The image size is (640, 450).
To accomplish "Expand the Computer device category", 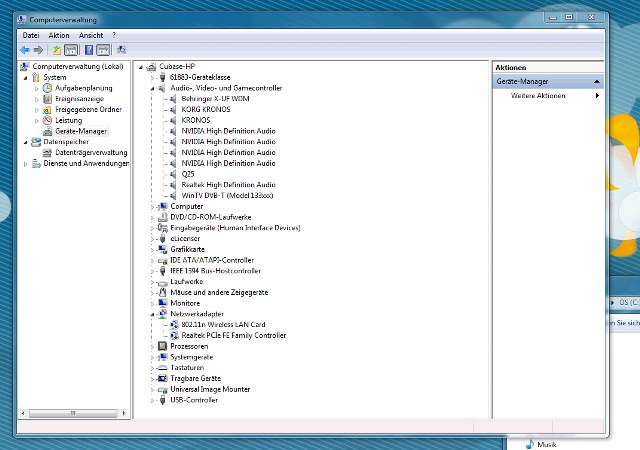I will pyautogui.click(x=152, y=207).
